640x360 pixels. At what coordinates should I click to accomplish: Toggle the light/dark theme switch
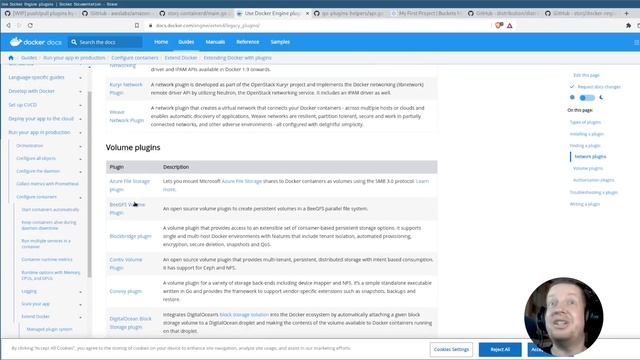(x=587, y=98)
